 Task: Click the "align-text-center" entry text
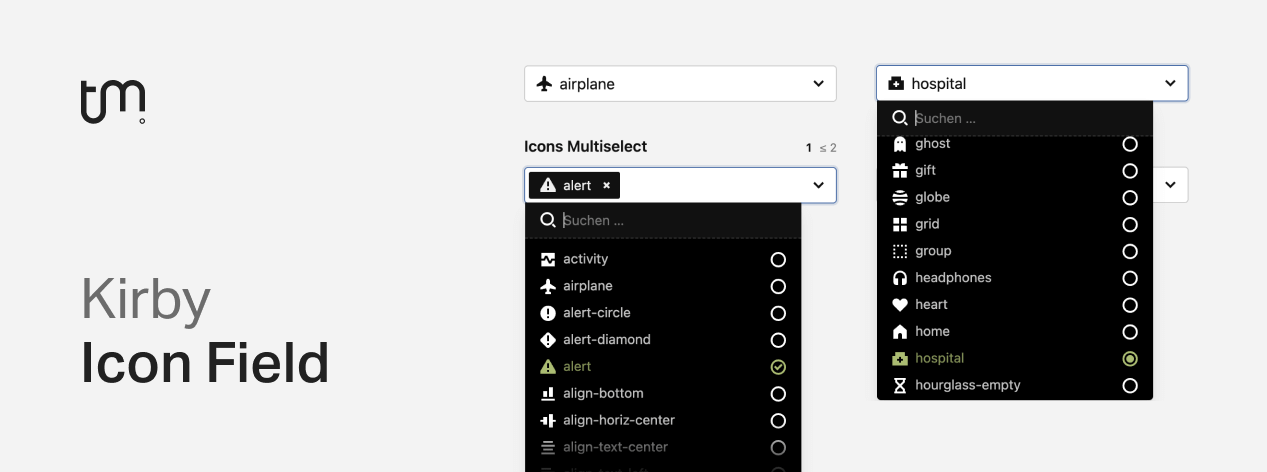coord(615,448)
